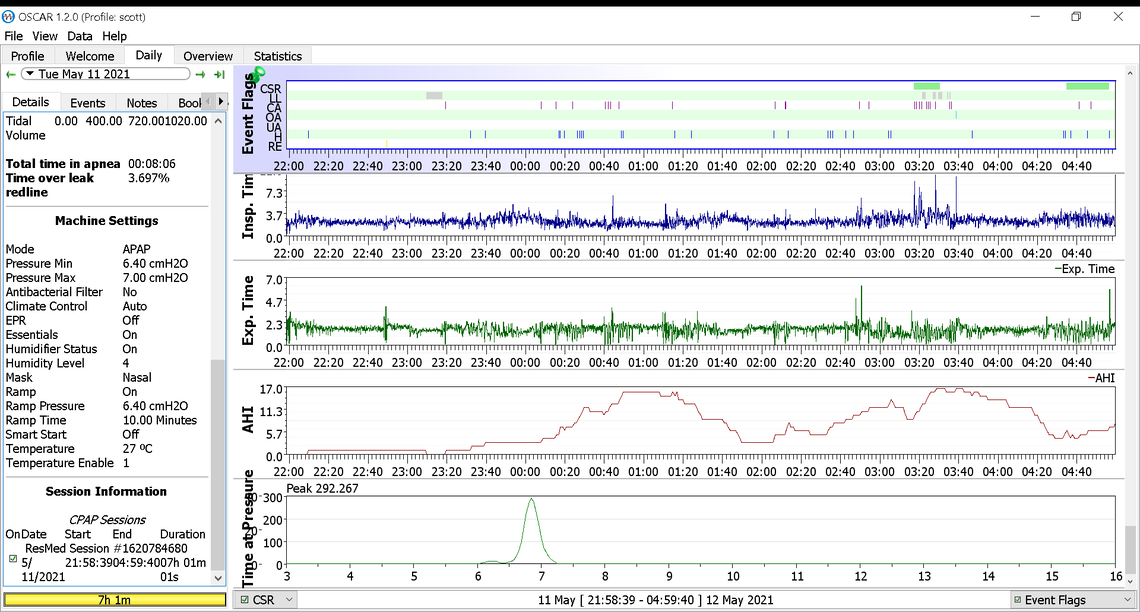Go to the previous day using the green left arrow
The height and width of the screenshot is (612, 1140).
(x=10, y=74)
